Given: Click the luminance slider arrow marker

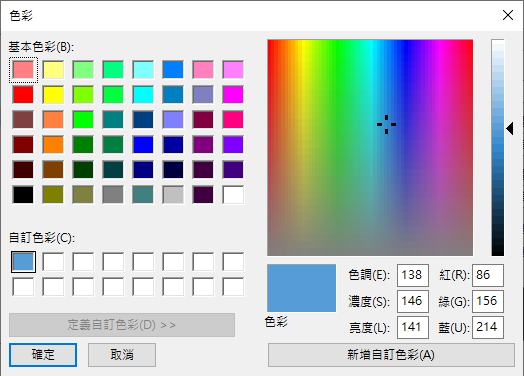Looking at the screenshot, I should [510, 129].
